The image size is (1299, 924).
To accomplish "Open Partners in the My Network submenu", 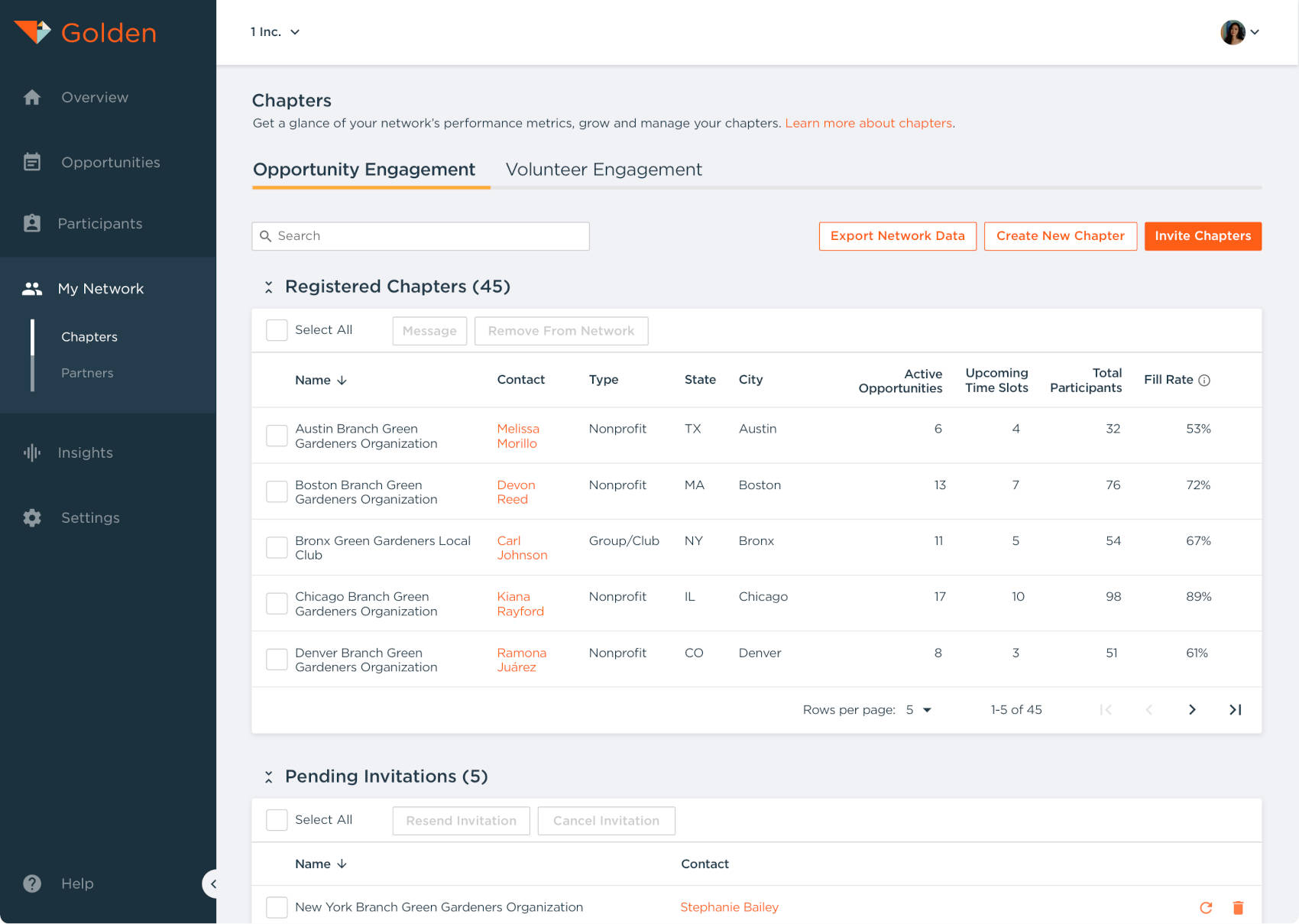I will [x=87, y=373].
